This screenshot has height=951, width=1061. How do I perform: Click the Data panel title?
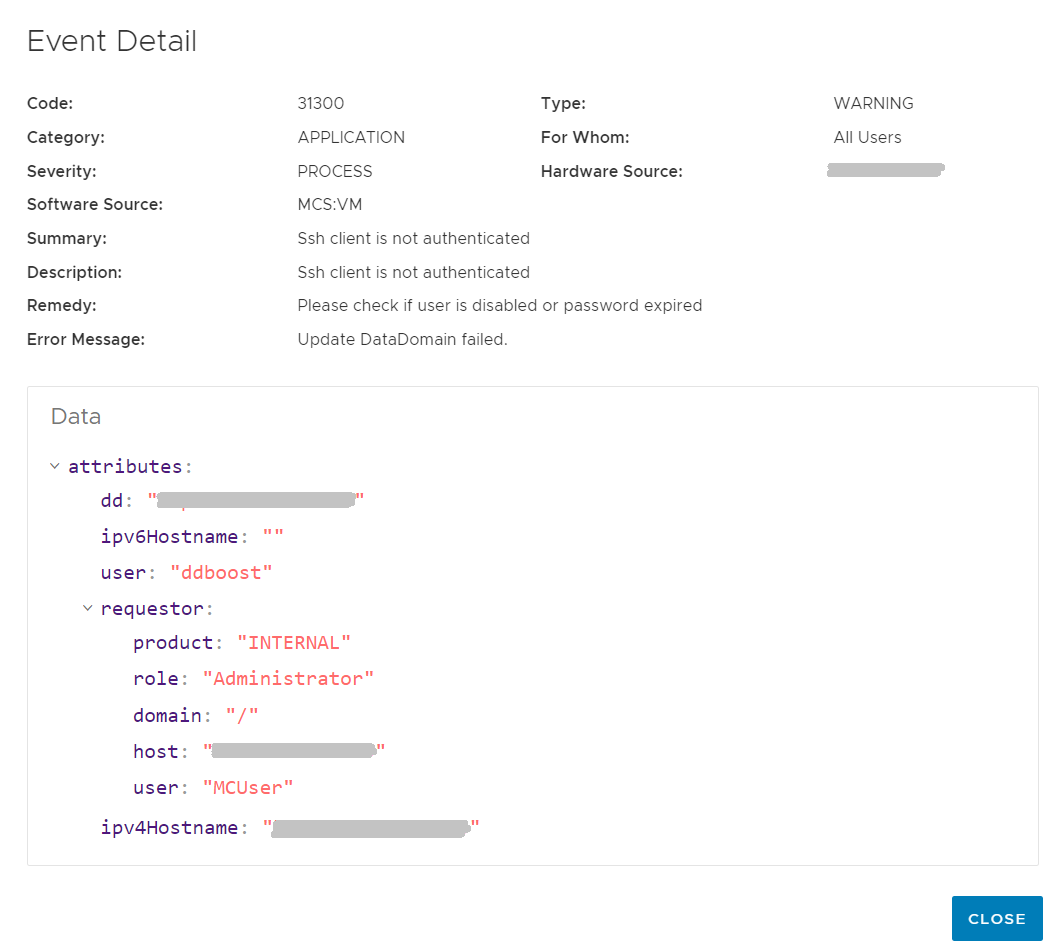tap(75, 416)
